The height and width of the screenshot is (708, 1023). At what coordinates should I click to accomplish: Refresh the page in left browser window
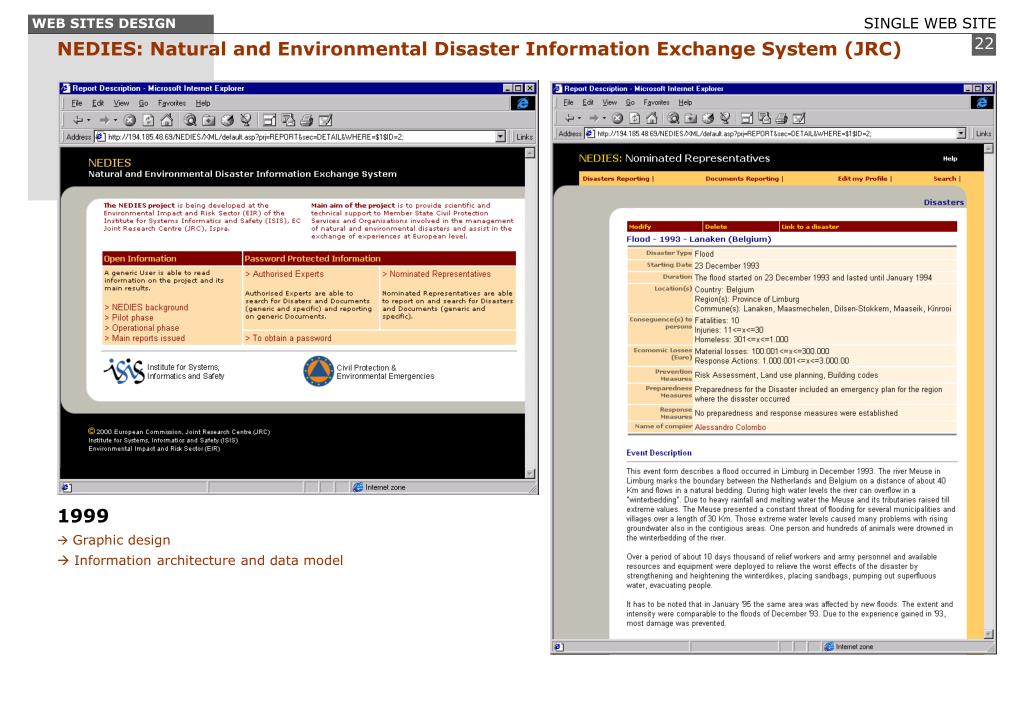tap(148, 120)
